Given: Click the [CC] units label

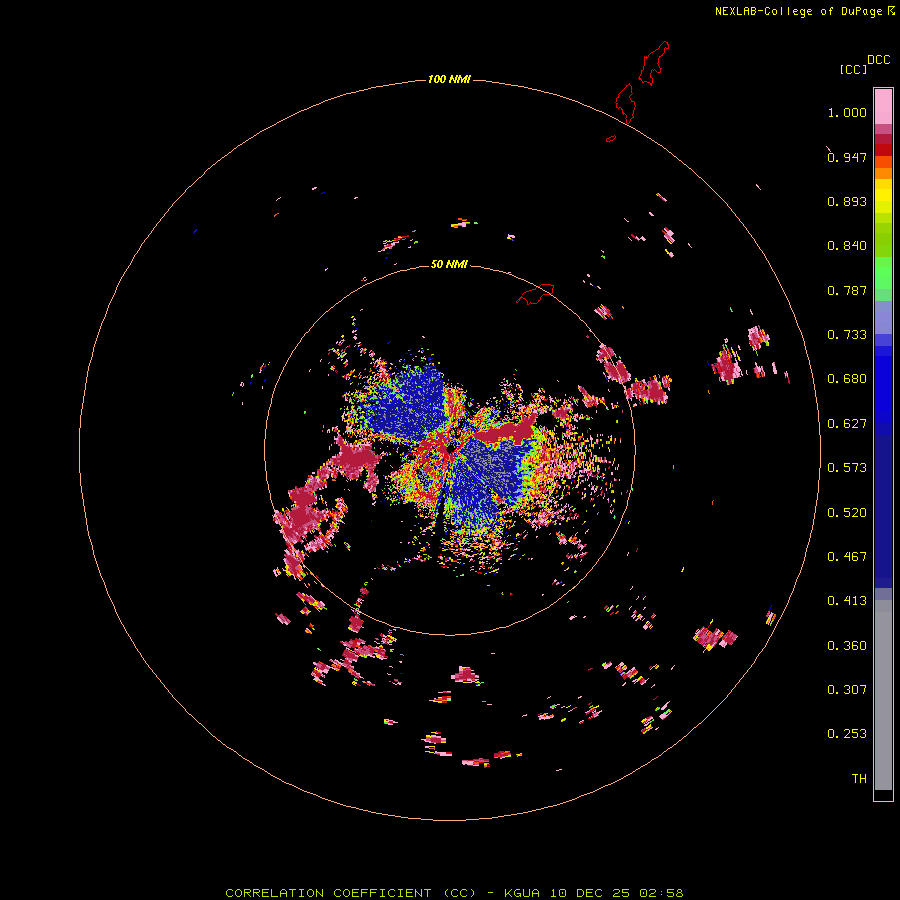Looking at the screenshot, I should tap(853, 69).
